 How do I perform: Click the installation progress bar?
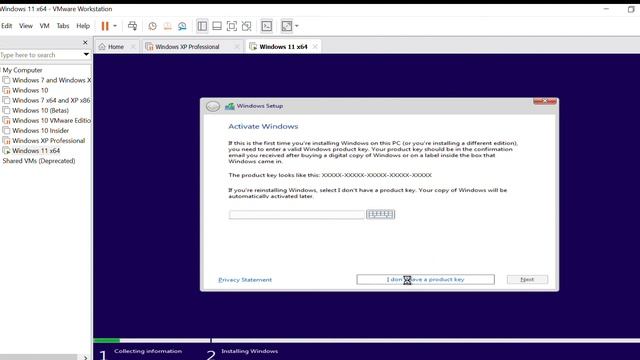(x=367, y=340)
